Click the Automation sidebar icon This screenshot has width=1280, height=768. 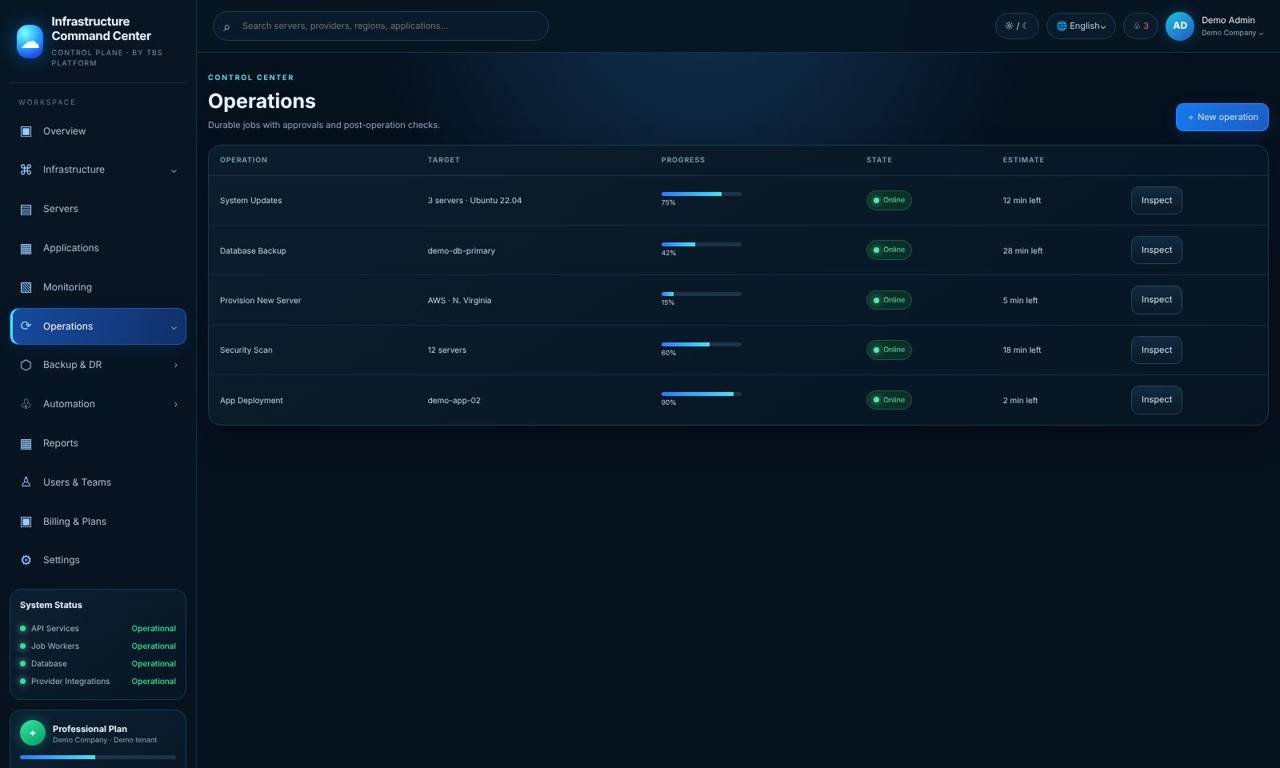point(26,404)
